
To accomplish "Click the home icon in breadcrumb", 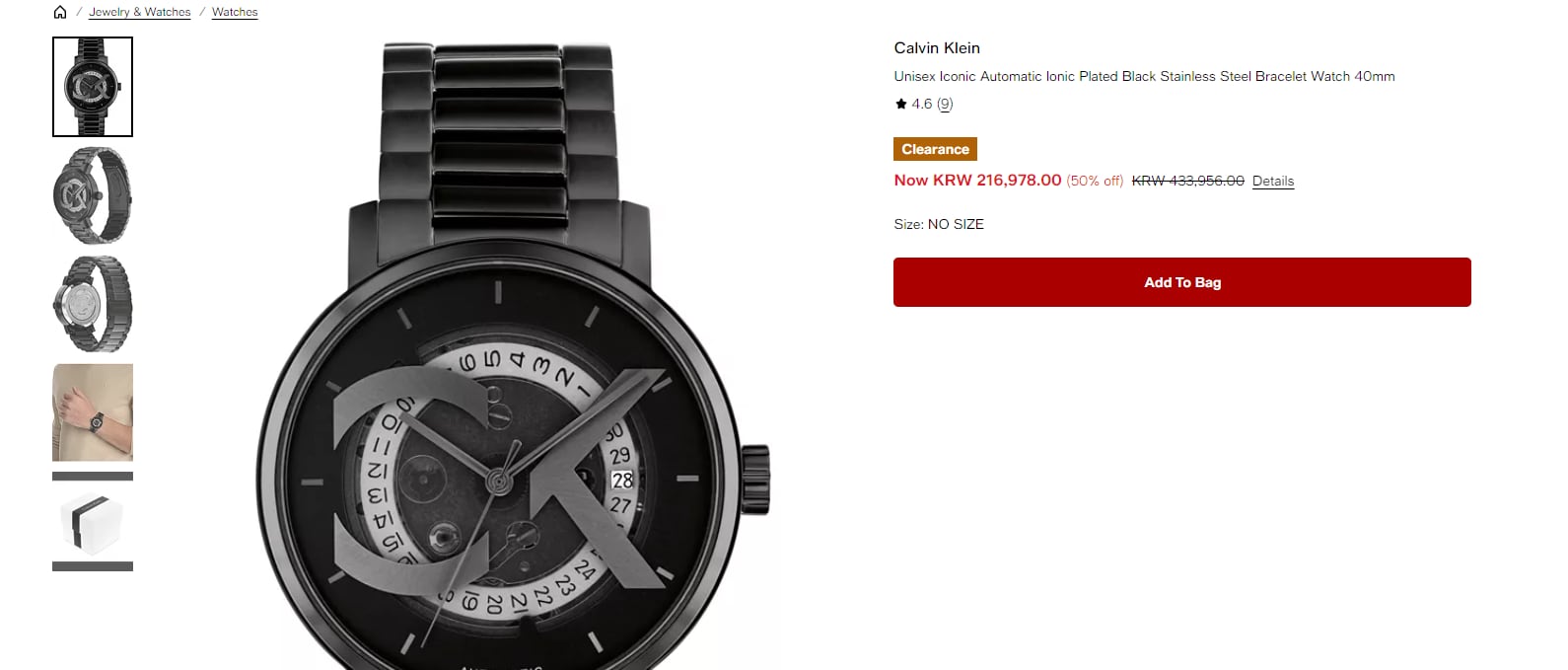I will coord(60,12).
